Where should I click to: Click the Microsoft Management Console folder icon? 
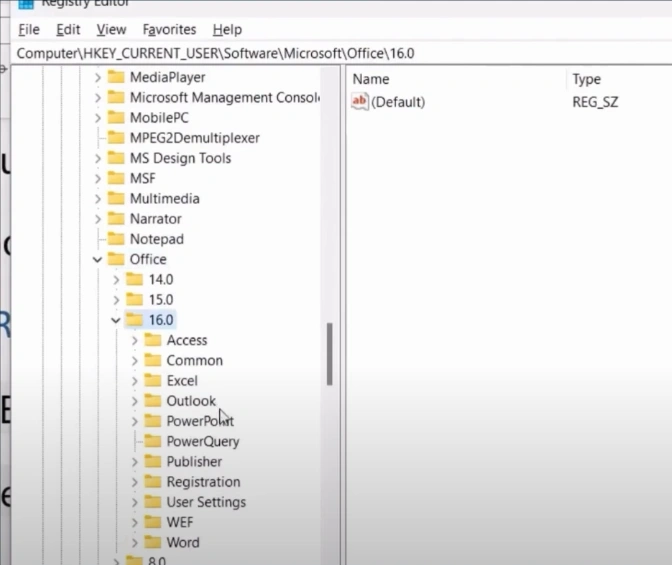[116, 97]
